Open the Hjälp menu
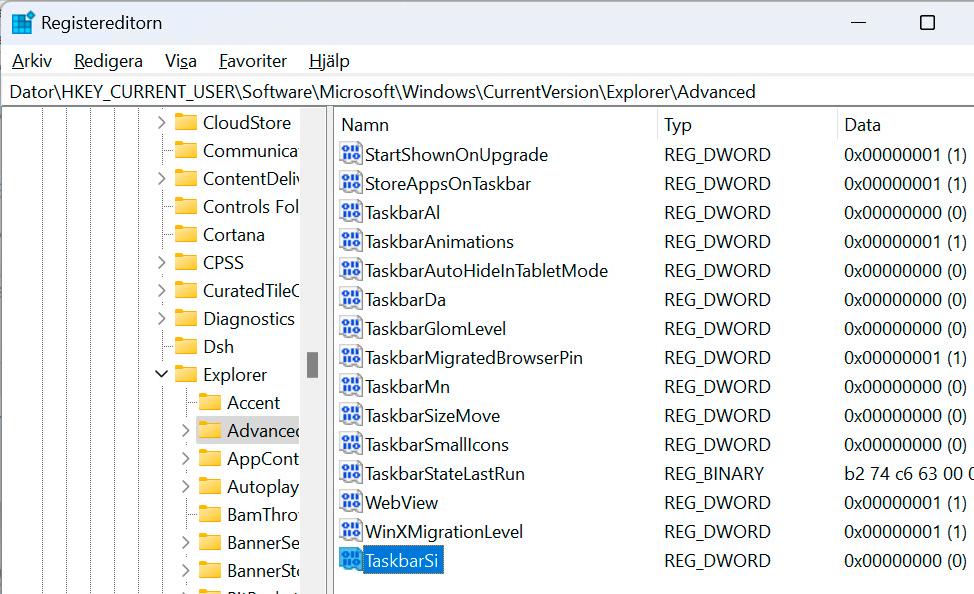The height and width of the screenshot is (594, 974). 329,61
